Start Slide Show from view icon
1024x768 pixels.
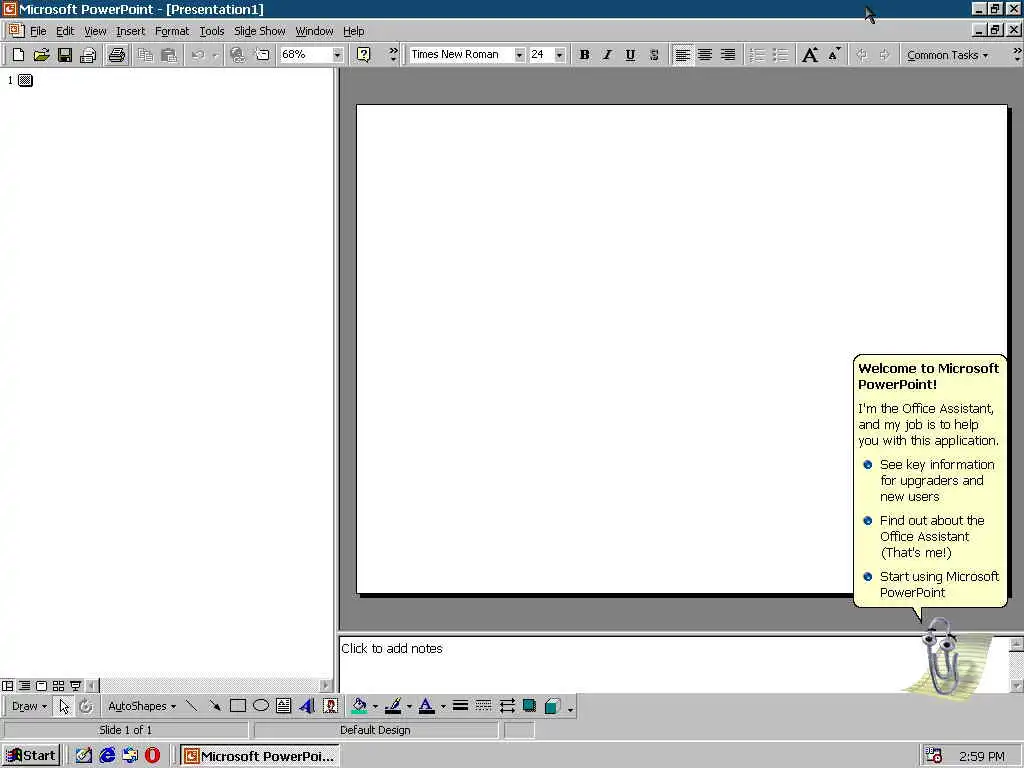click(x=75, y=686)
